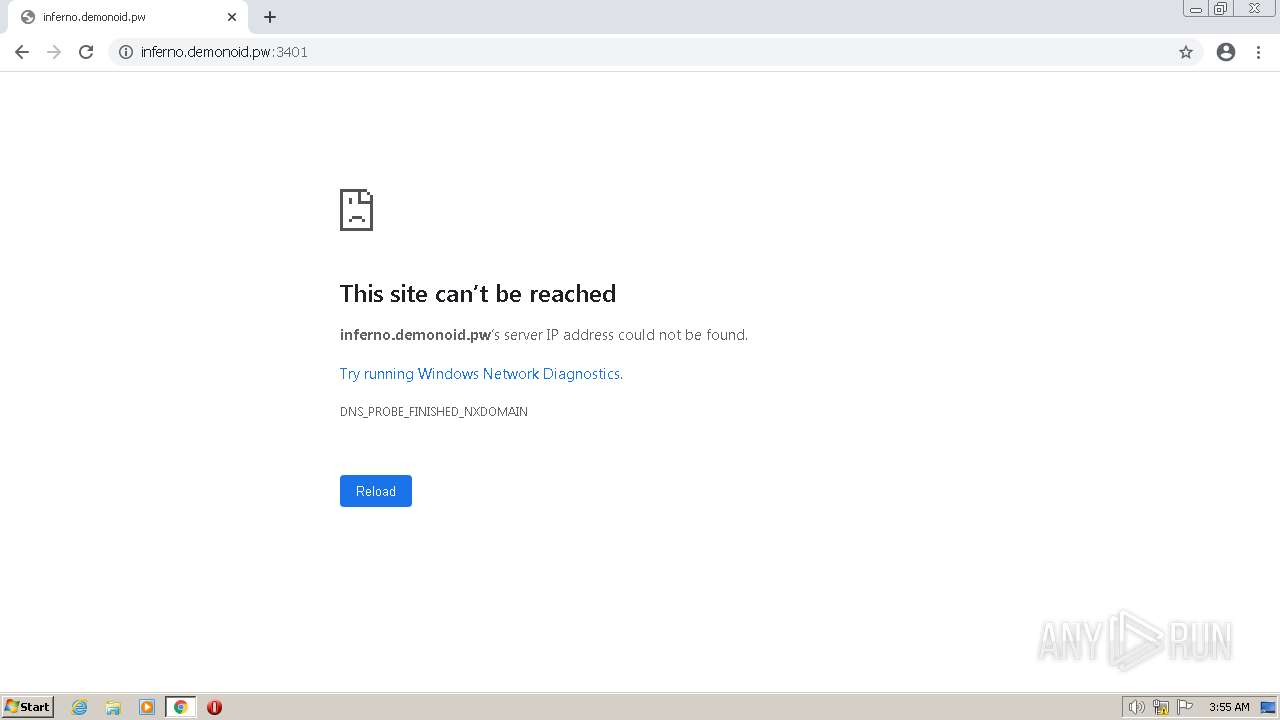This screenshot has width=1280, height=720.
Task: Open a new tab with the plus button
Action: 270,17
